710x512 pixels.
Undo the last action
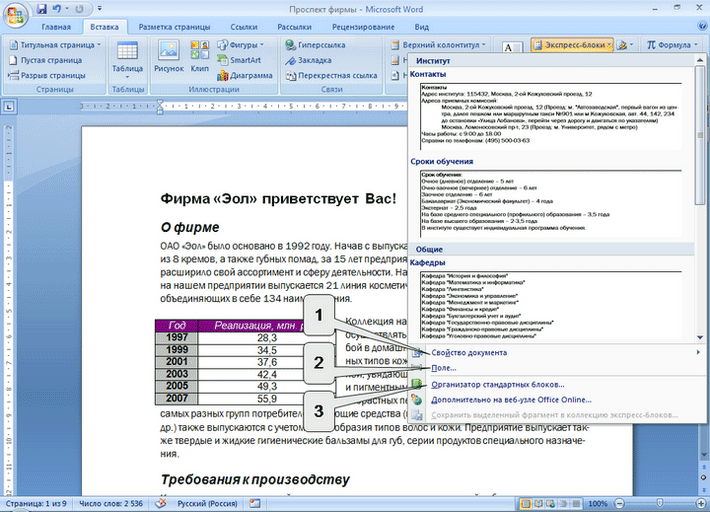coord(57,9)
